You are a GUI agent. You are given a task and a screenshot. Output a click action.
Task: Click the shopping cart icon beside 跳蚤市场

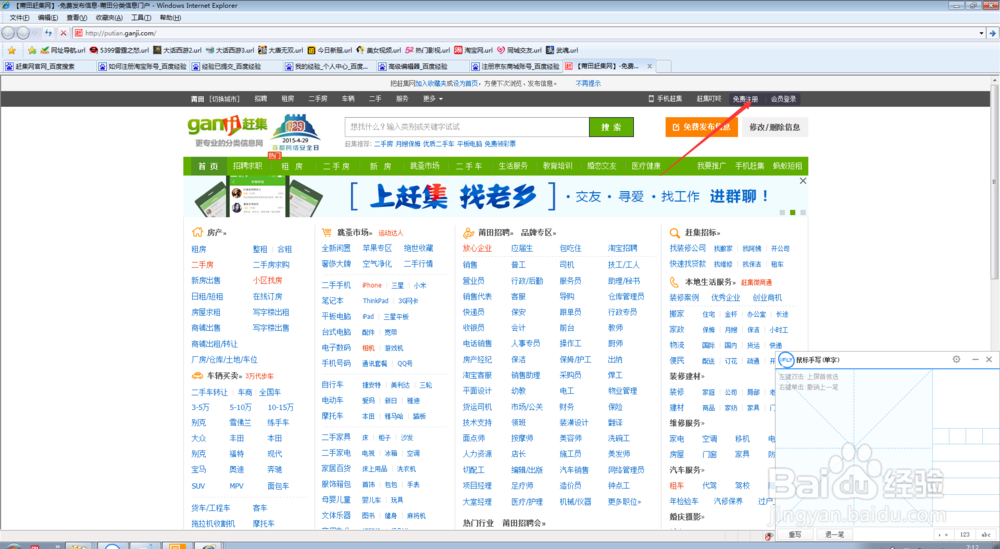tap(327, 232)
